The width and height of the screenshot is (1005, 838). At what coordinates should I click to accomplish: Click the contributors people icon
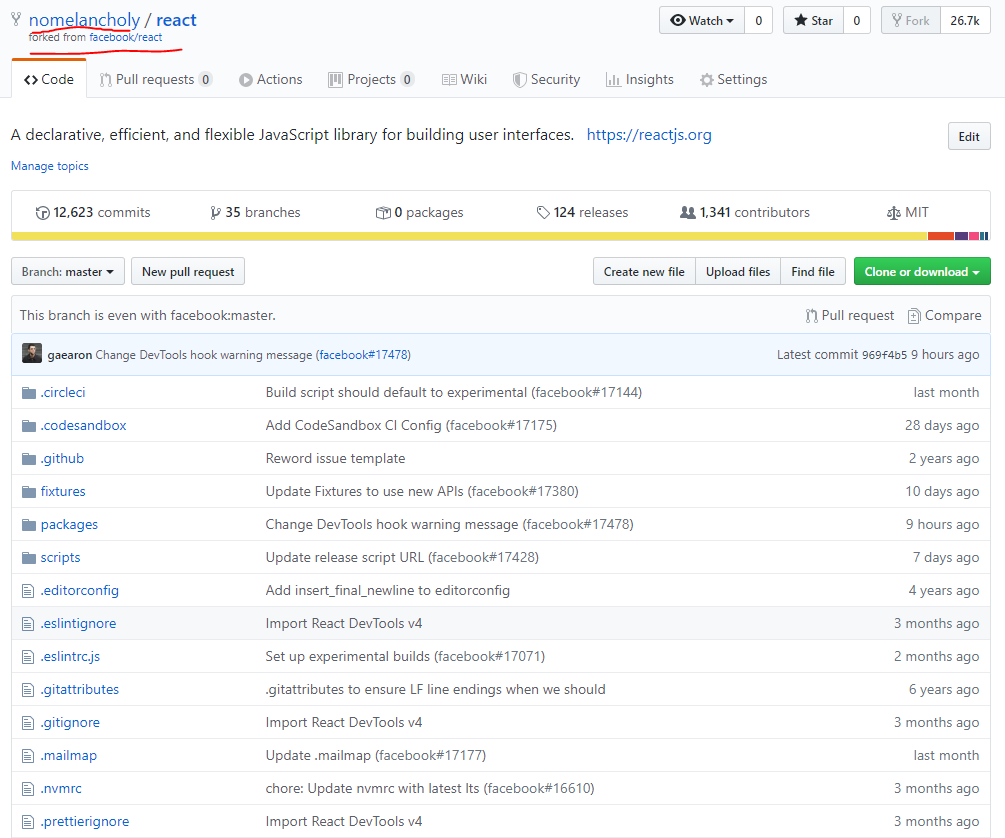coord(688,212)
